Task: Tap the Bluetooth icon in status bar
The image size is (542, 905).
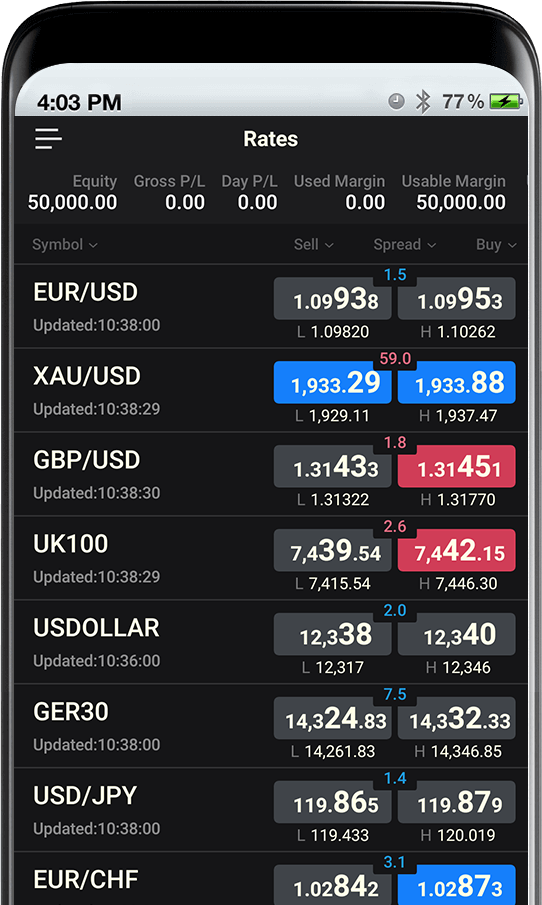Action: pos(424,102)
